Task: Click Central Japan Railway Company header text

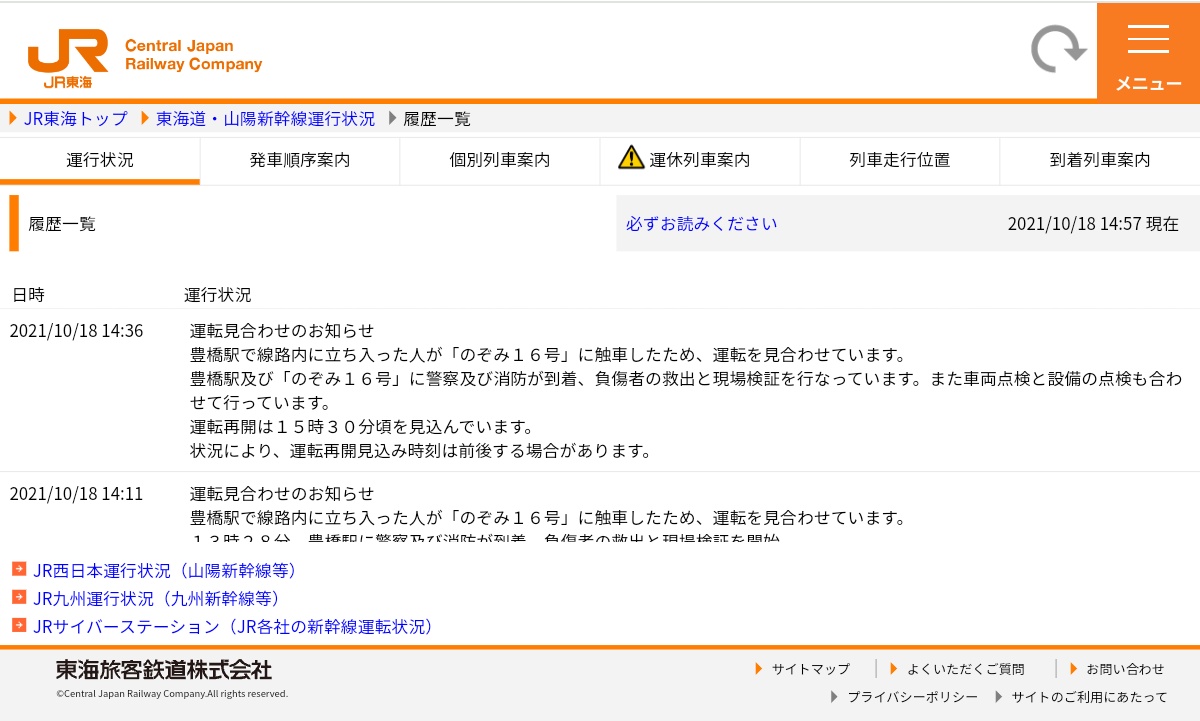Action: pos(193,55)
